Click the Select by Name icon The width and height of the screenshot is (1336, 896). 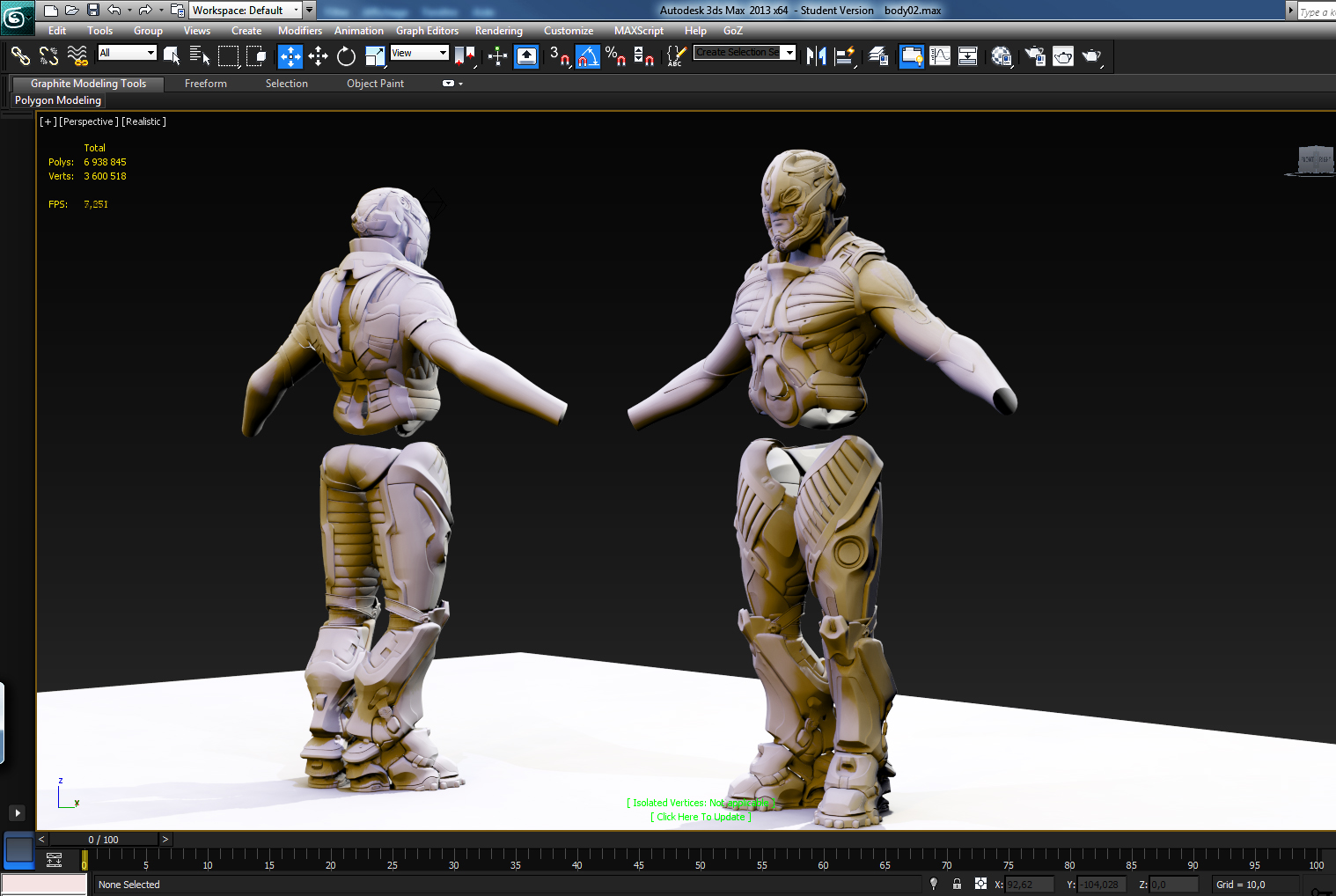point(200,56)
